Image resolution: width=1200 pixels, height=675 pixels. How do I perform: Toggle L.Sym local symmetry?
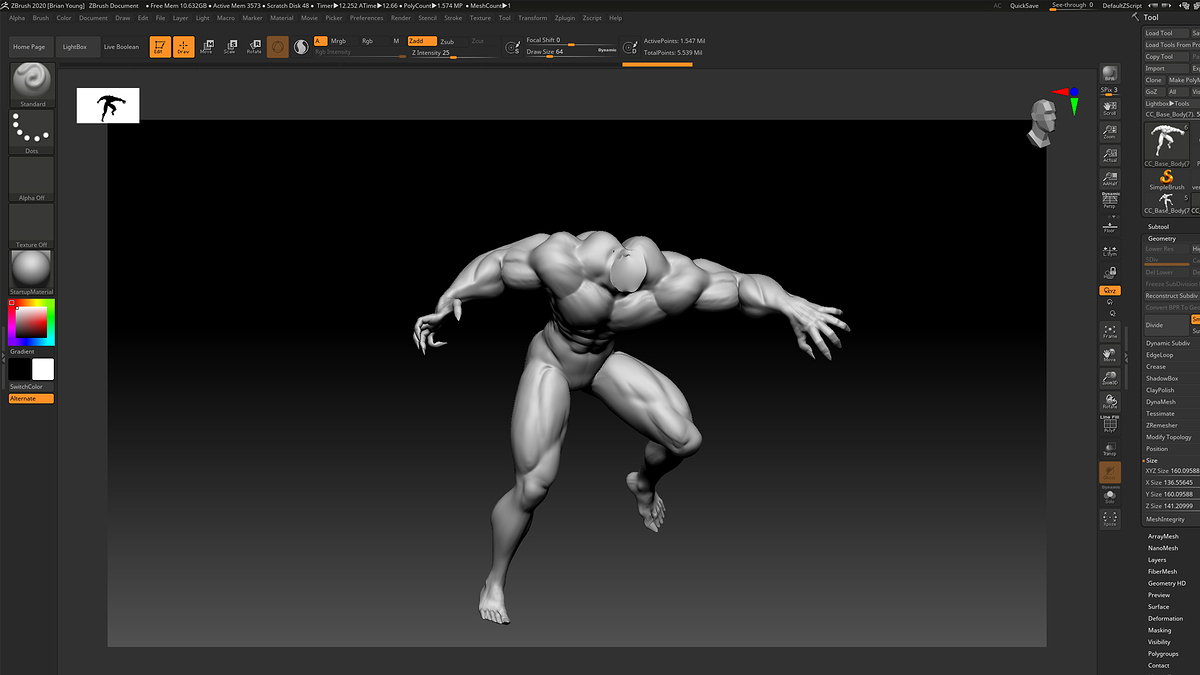pyautogui.click(x=1109, y=249)
